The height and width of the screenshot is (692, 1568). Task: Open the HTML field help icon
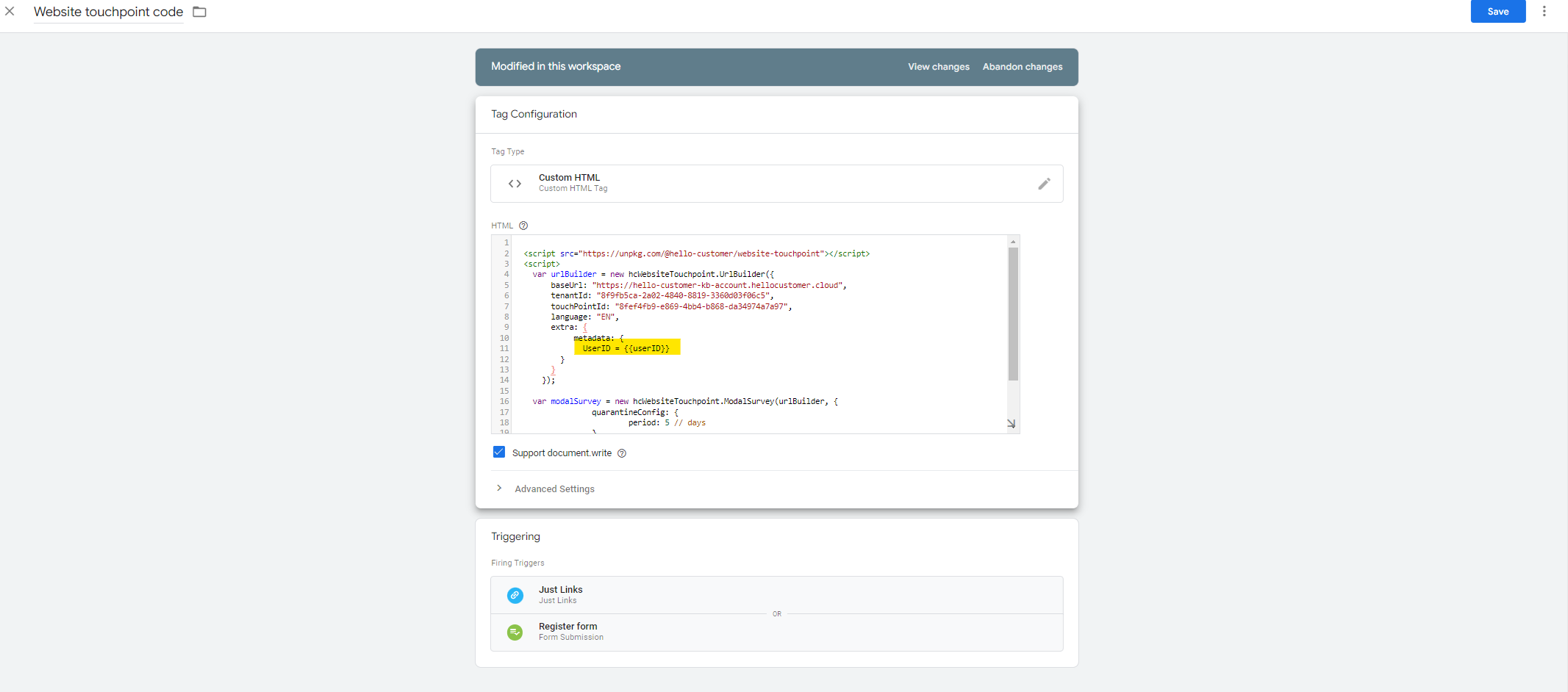click(523, 226)
